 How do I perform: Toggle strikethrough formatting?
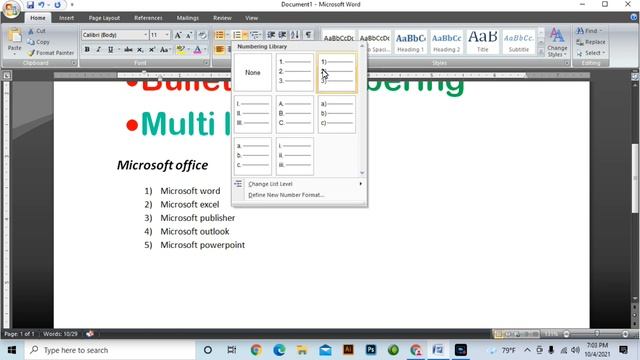[128, 49]
